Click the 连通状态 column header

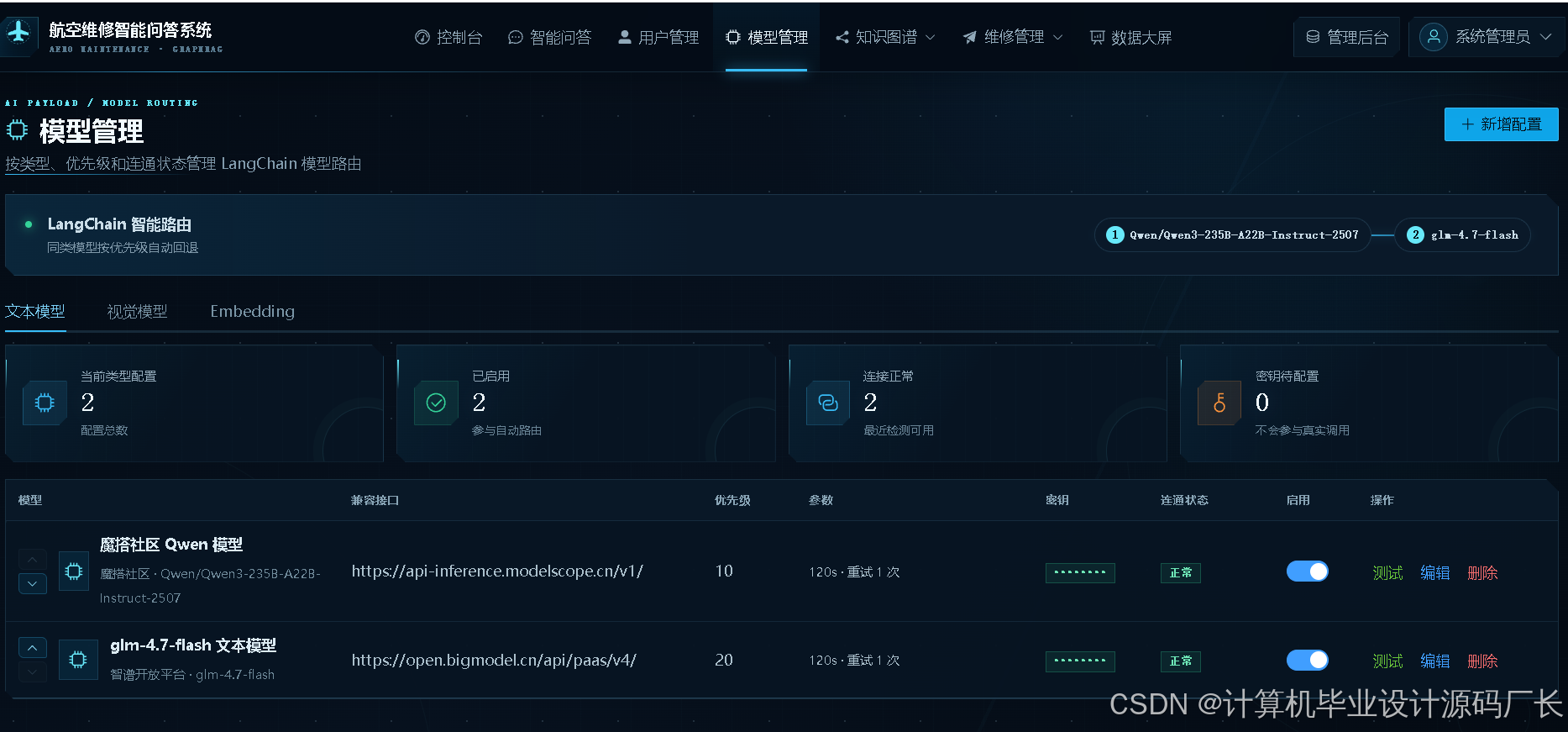(1184, 500)
